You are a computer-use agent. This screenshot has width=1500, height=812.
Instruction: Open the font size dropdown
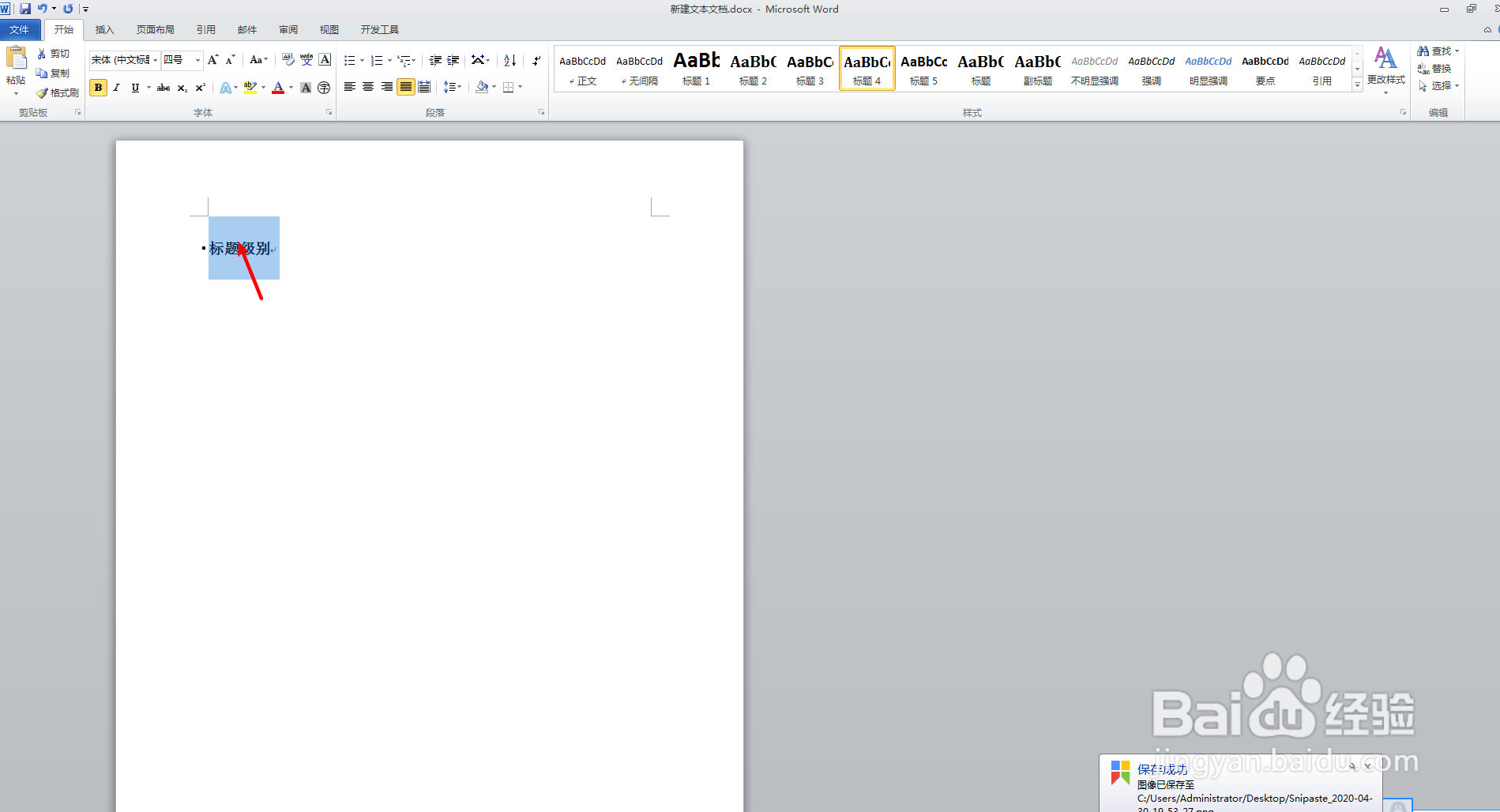click(197, 59)
